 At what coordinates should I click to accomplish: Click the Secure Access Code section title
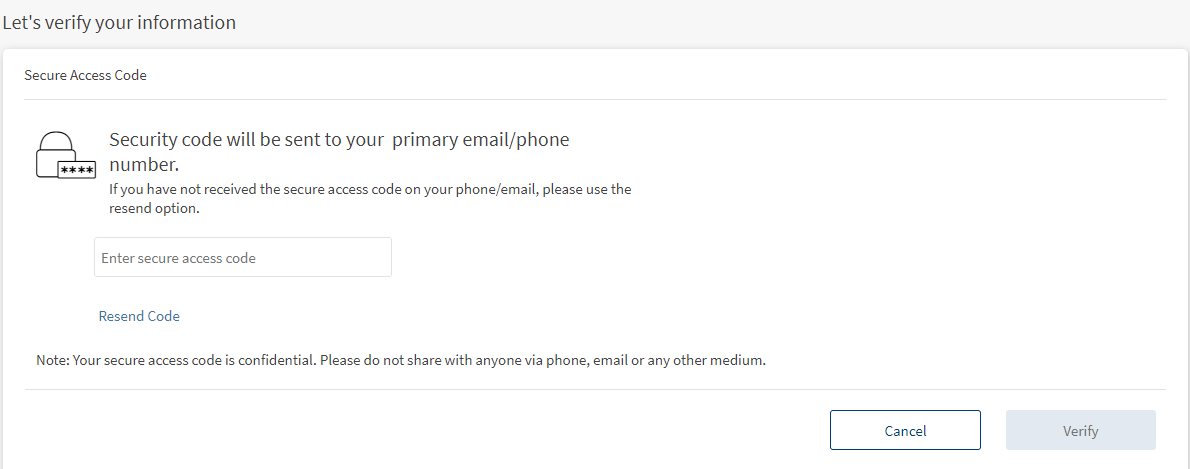pos(85,75)
